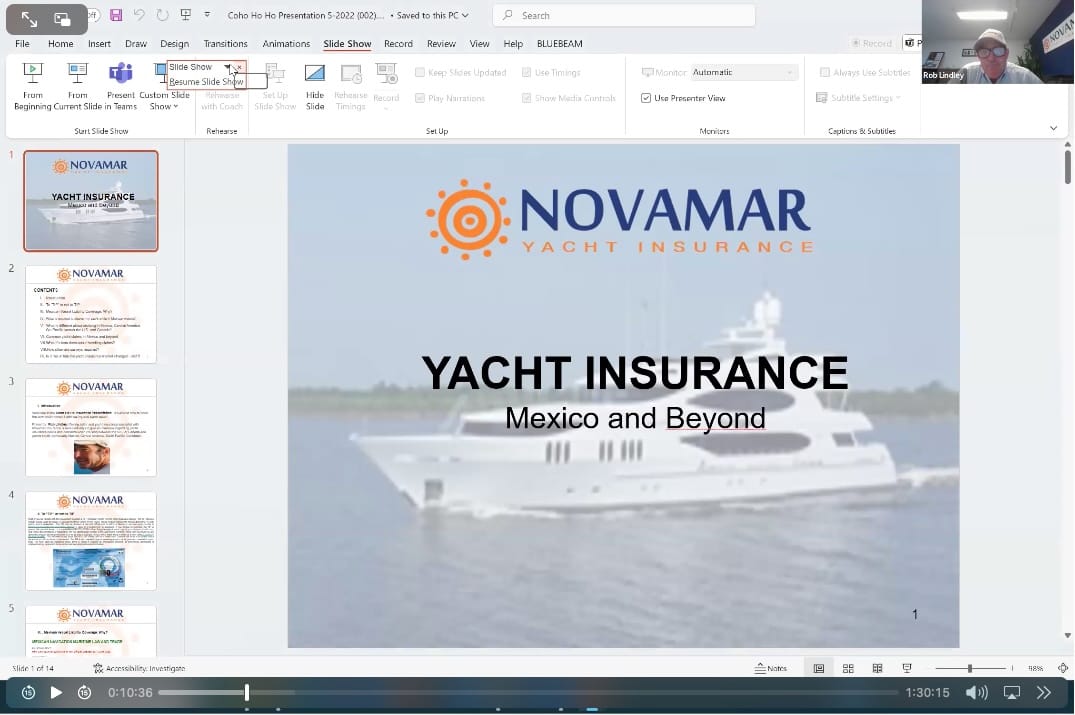Click the Undo arrow icon
1075x715 pixels.
coord(139,15)
